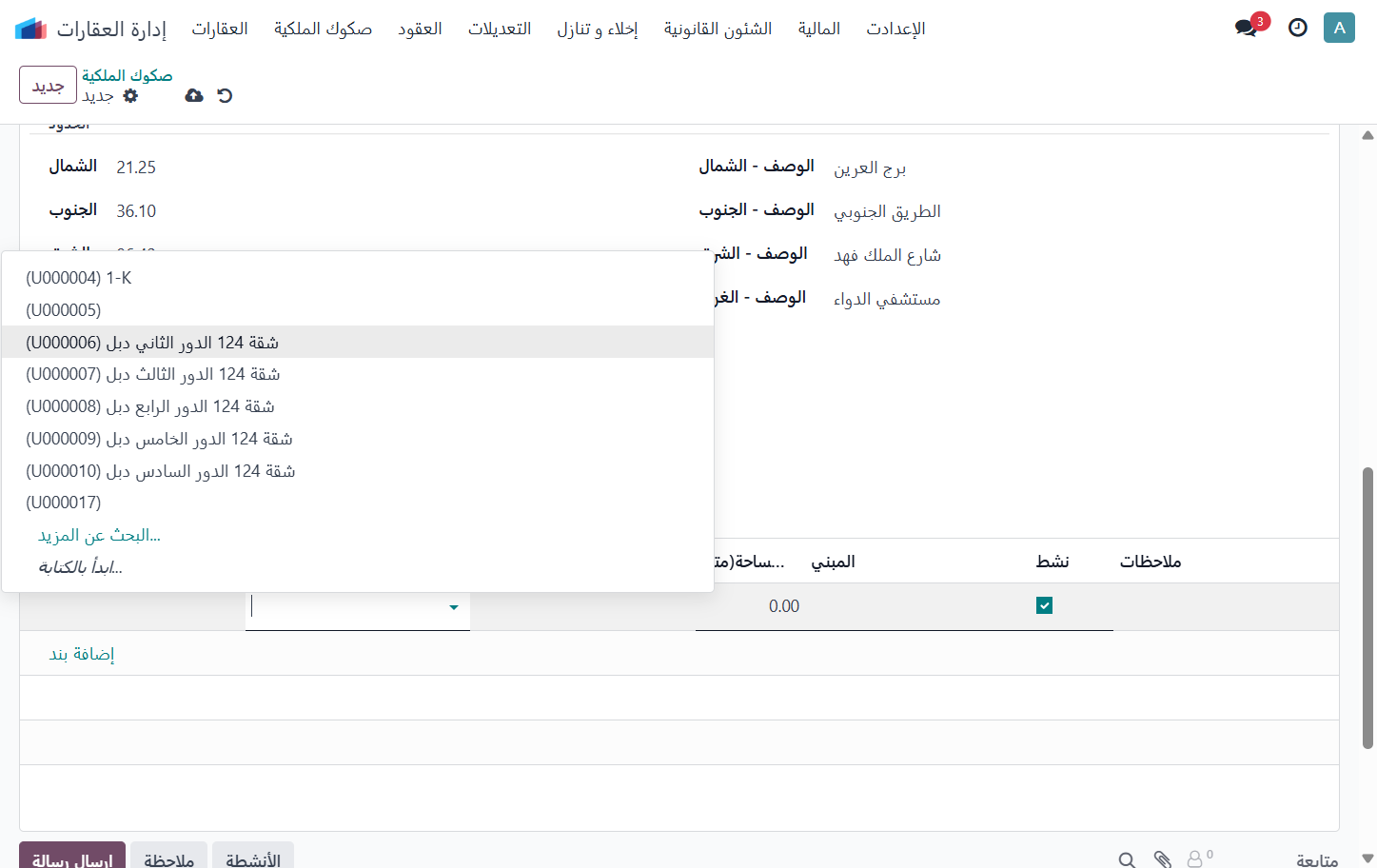Click the paperclip attachments icon
Viewport: 1377px width, 868px height.
tap(1162, 859)
